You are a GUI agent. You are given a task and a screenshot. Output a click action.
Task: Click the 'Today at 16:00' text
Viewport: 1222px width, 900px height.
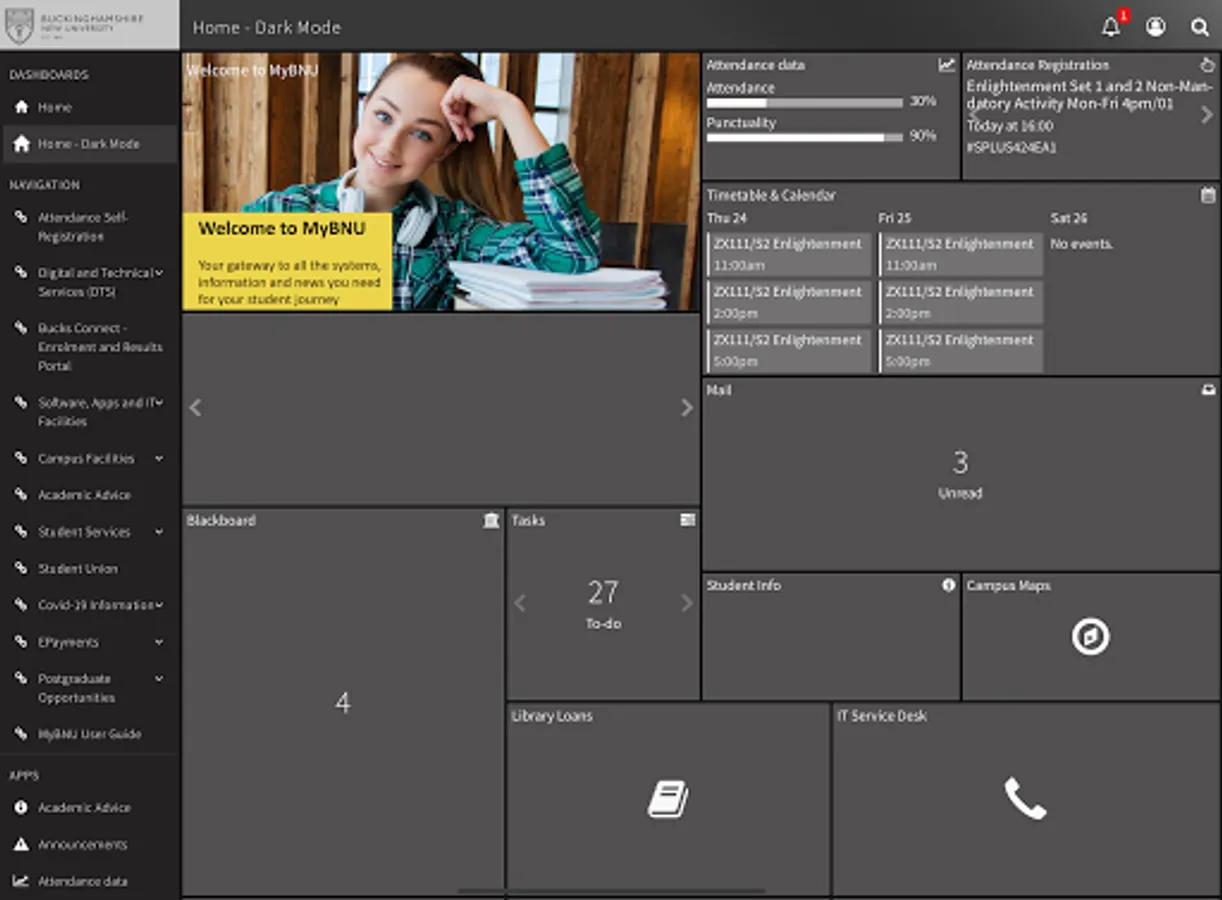(x=1009, y=126)
